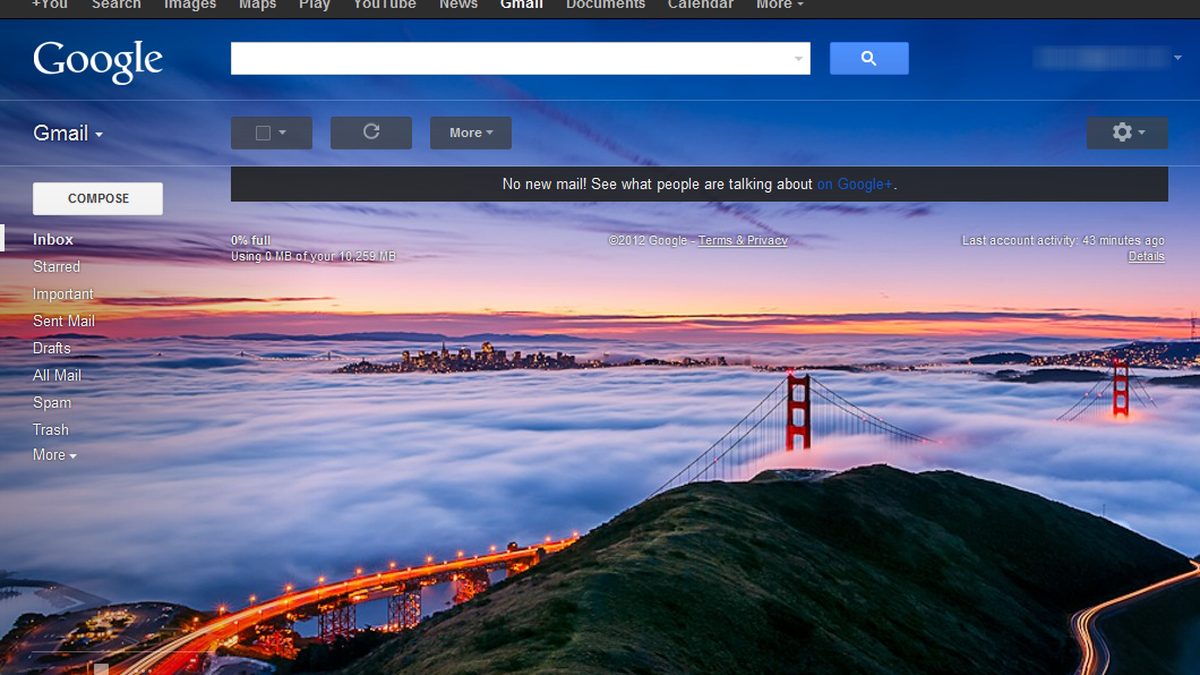This screenshot has width=1200, height=675.
Task: Toggle the select-all checkbox
Action: (263, 133)
